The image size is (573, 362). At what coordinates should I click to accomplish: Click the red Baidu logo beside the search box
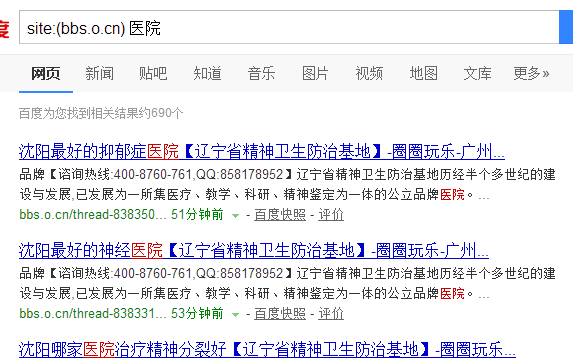tap(4, 28)
